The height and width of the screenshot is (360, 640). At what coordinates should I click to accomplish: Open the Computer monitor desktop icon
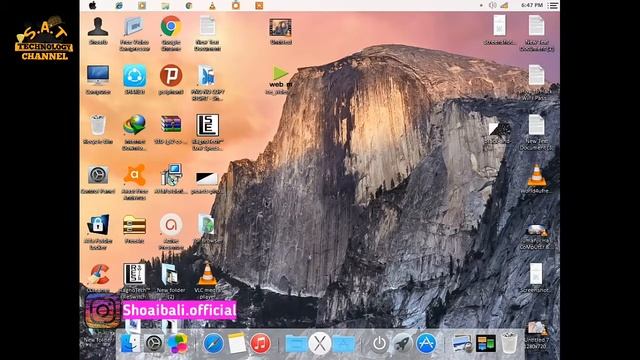[x=98, y=76]
